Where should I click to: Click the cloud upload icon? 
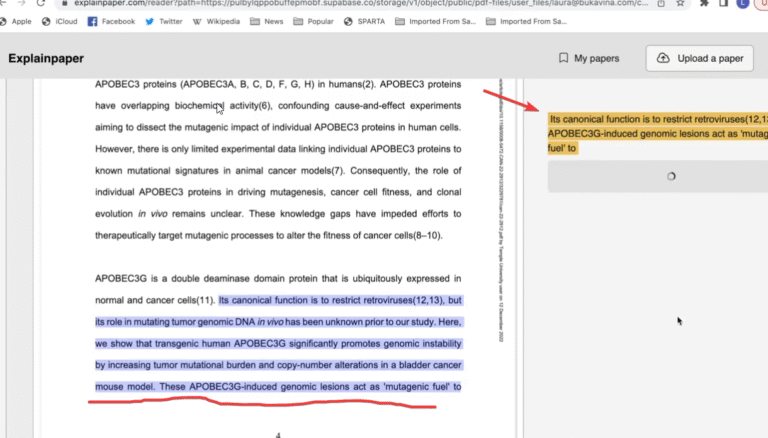click(x=663, y=59)
